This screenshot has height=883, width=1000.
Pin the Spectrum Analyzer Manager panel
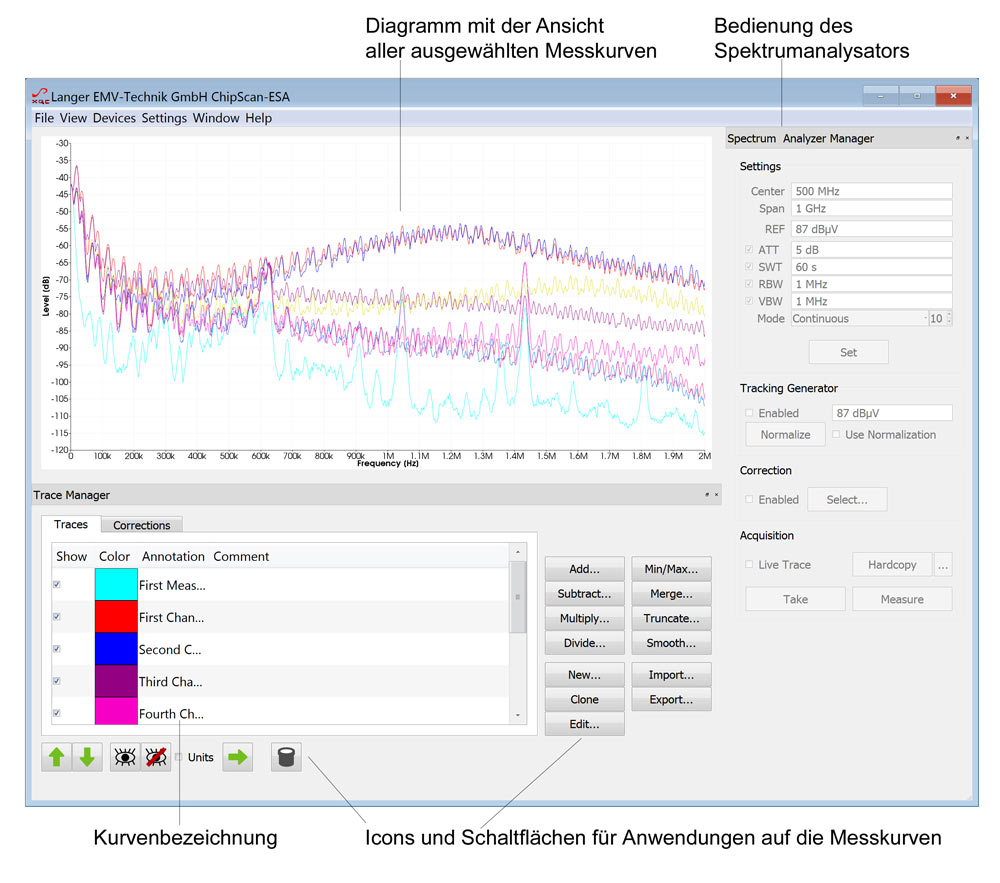tap(957, 138)
